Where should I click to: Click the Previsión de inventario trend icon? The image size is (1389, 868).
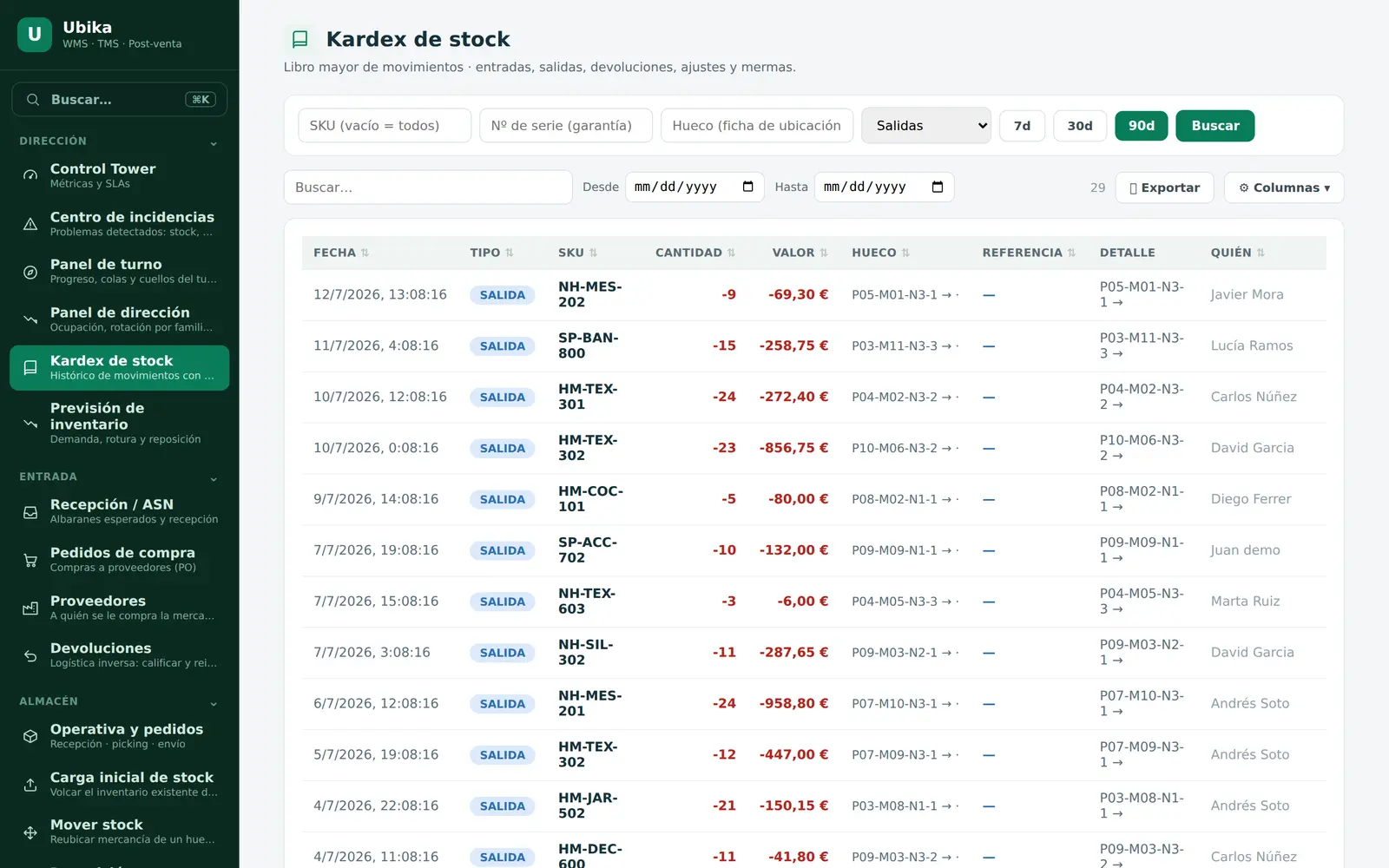30,424
